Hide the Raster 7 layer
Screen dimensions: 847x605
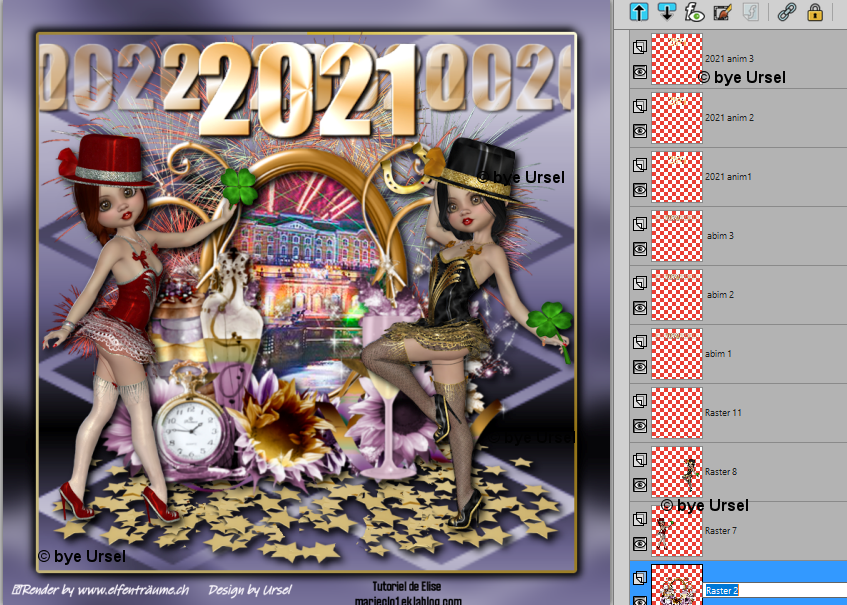click(x=640, y=544)
